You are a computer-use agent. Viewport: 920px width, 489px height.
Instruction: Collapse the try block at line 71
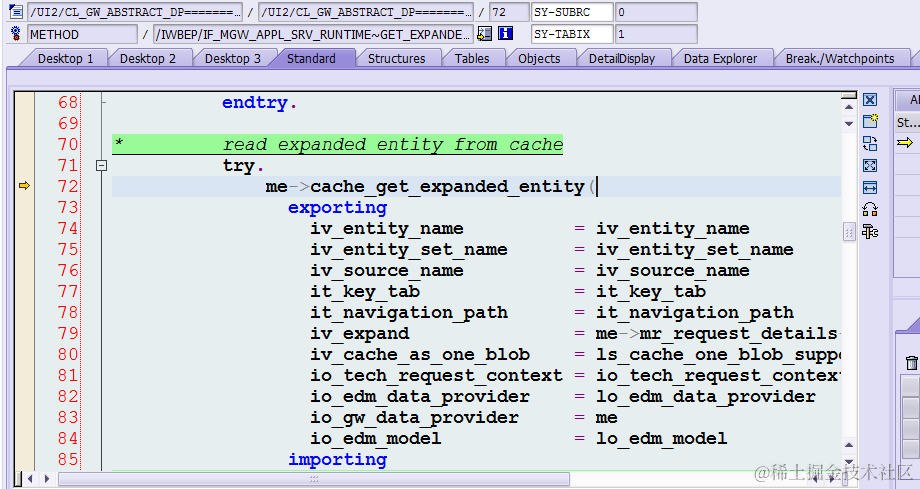point(102,166)
